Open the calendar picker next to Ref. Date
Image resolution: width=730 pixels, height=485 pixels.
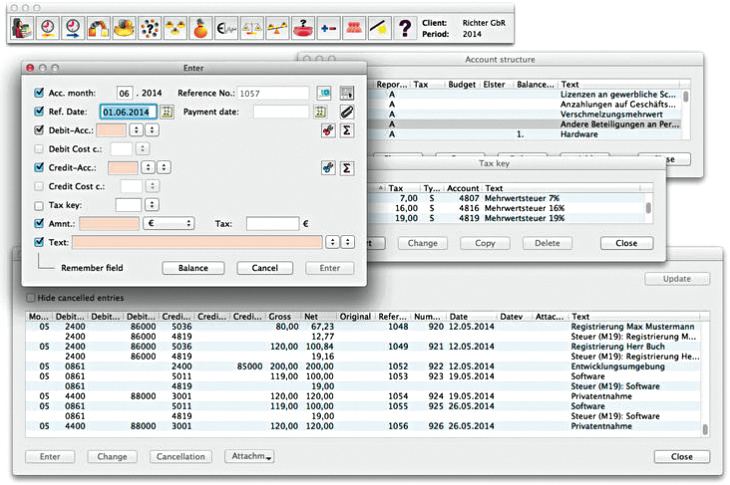167,112
